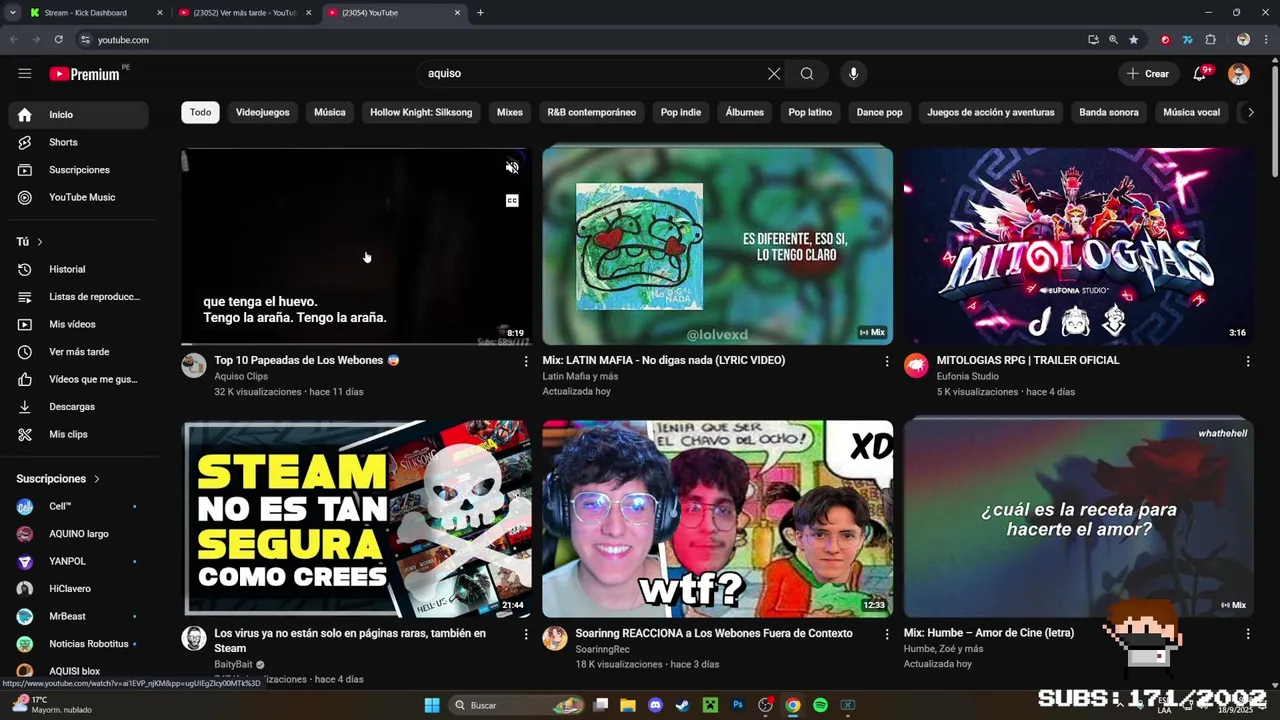Screen dimensions: 1280x720
Task: Open Historial in the sidebar
Action: (x=78, y=269)
